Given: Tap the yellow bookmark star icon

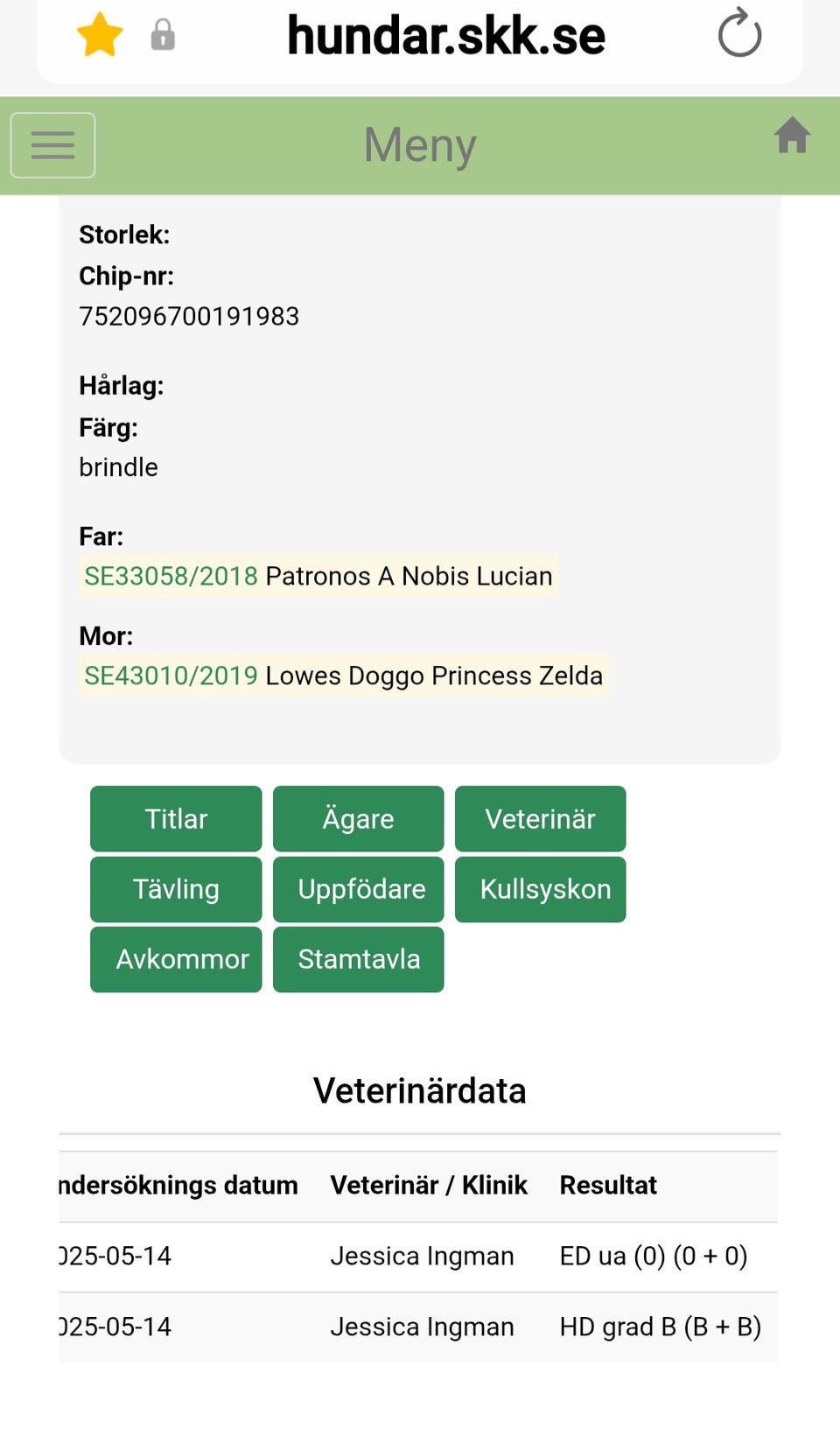Looking at the screenshot, I should 100,35.
